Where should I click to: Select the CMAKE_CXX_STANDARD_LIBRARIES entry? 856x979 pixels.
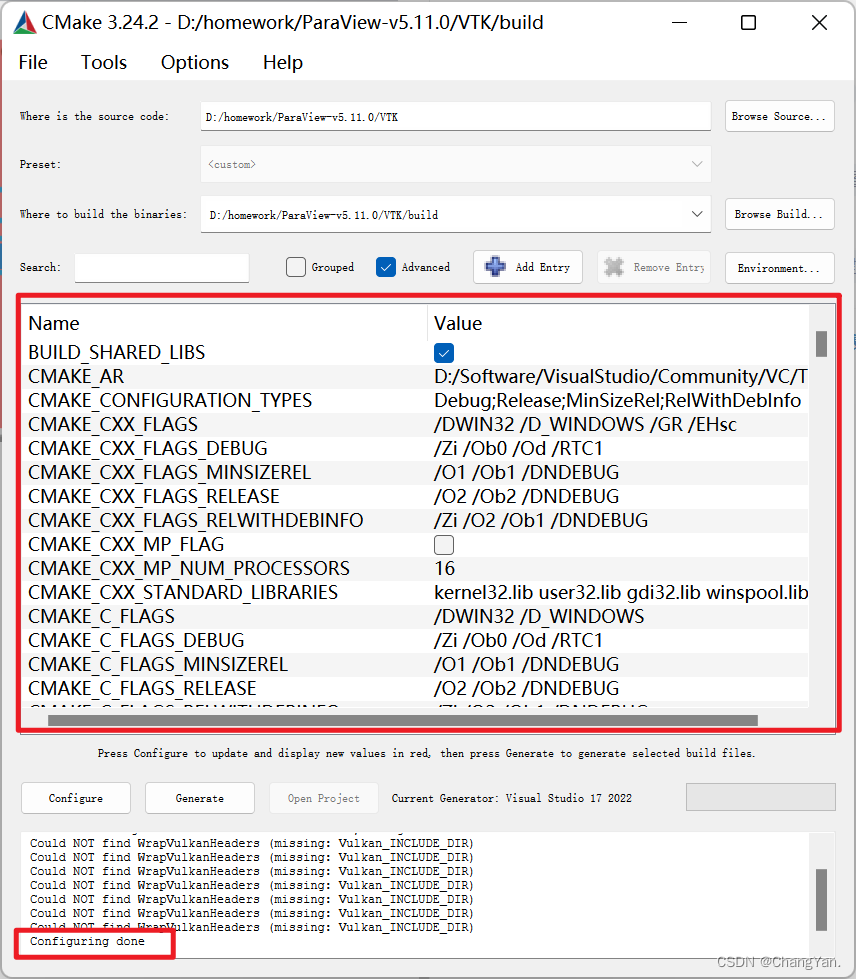pos(183,593)
